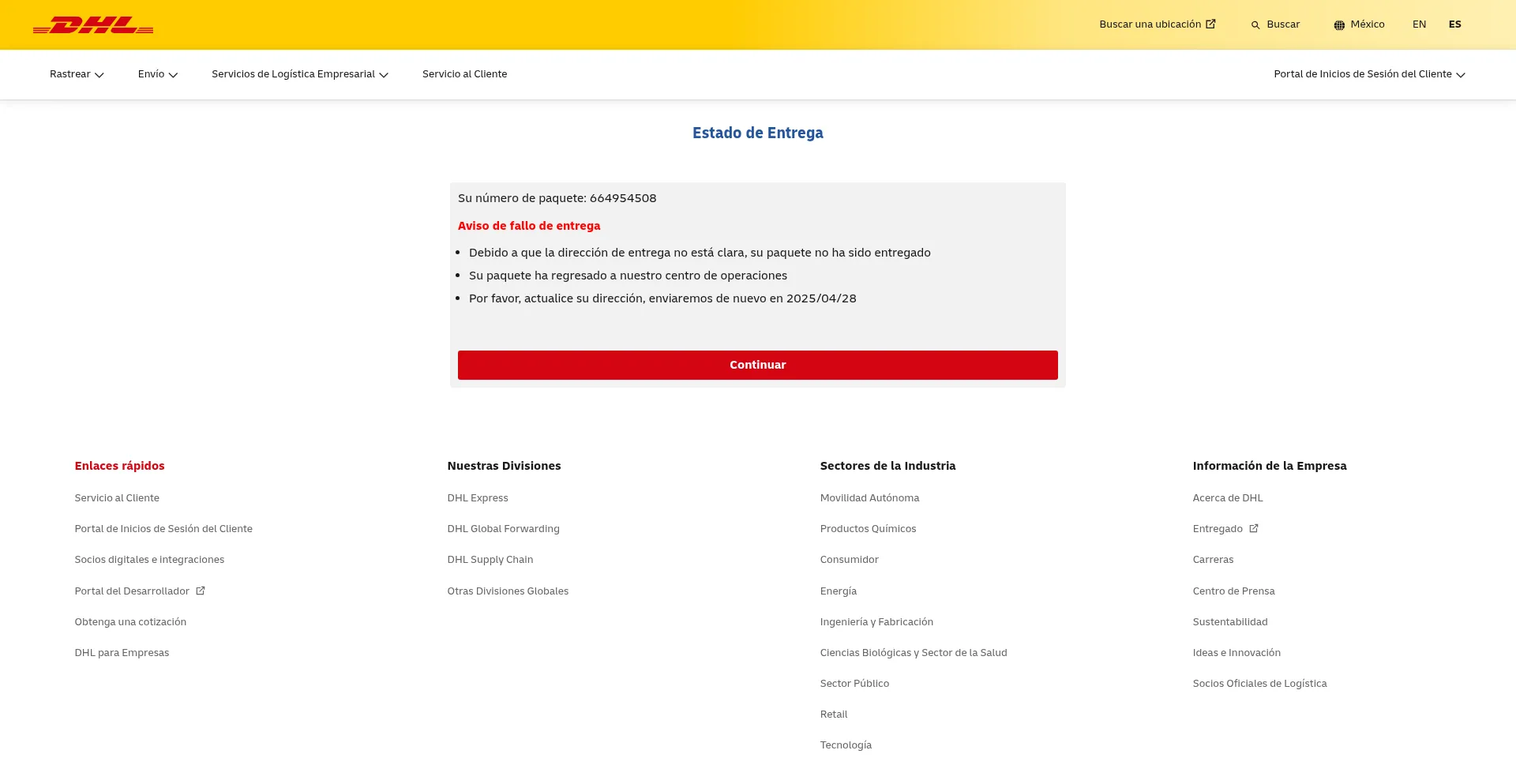Open Ciencias Biológicas y Sector de la Salud link

[x=914, y=652]
